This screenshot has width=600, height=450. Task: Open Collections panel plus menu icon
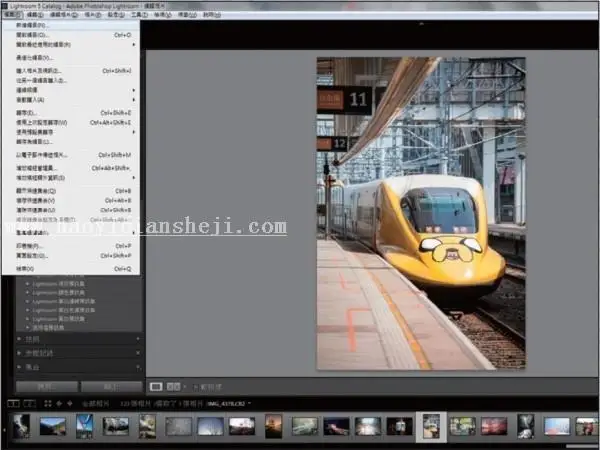point(138,367)
